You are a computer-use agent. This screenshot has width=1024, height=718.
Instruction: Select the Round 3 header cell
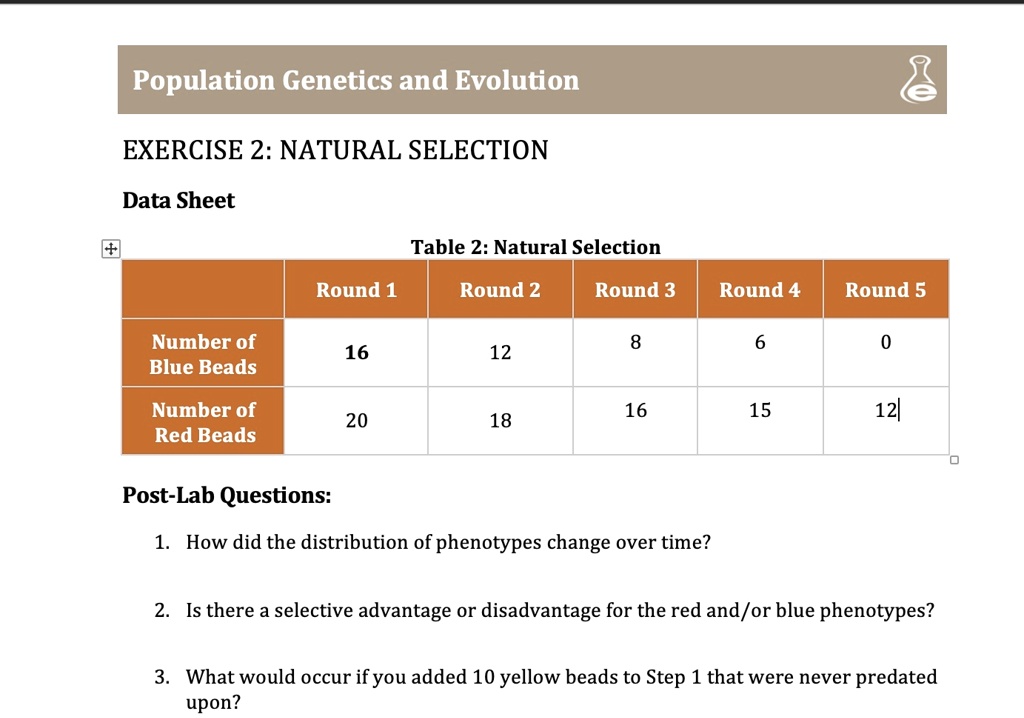tap(635, 290)
